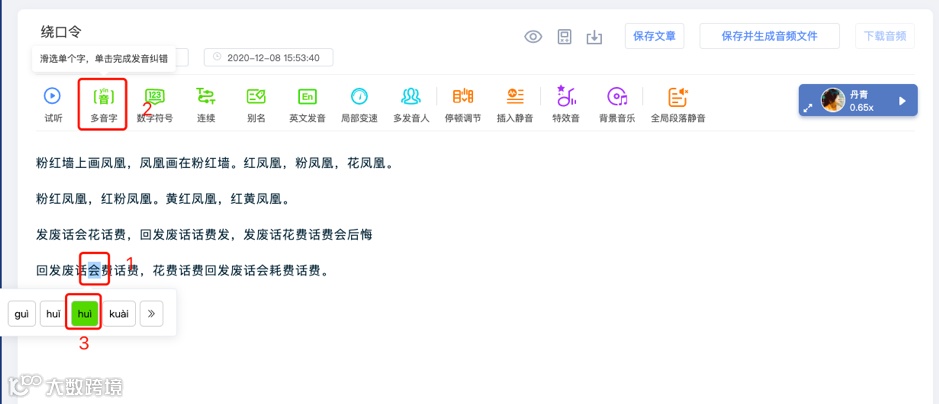Click the save disk icon in header
This screenshot has width=939, height=404.
564,37
